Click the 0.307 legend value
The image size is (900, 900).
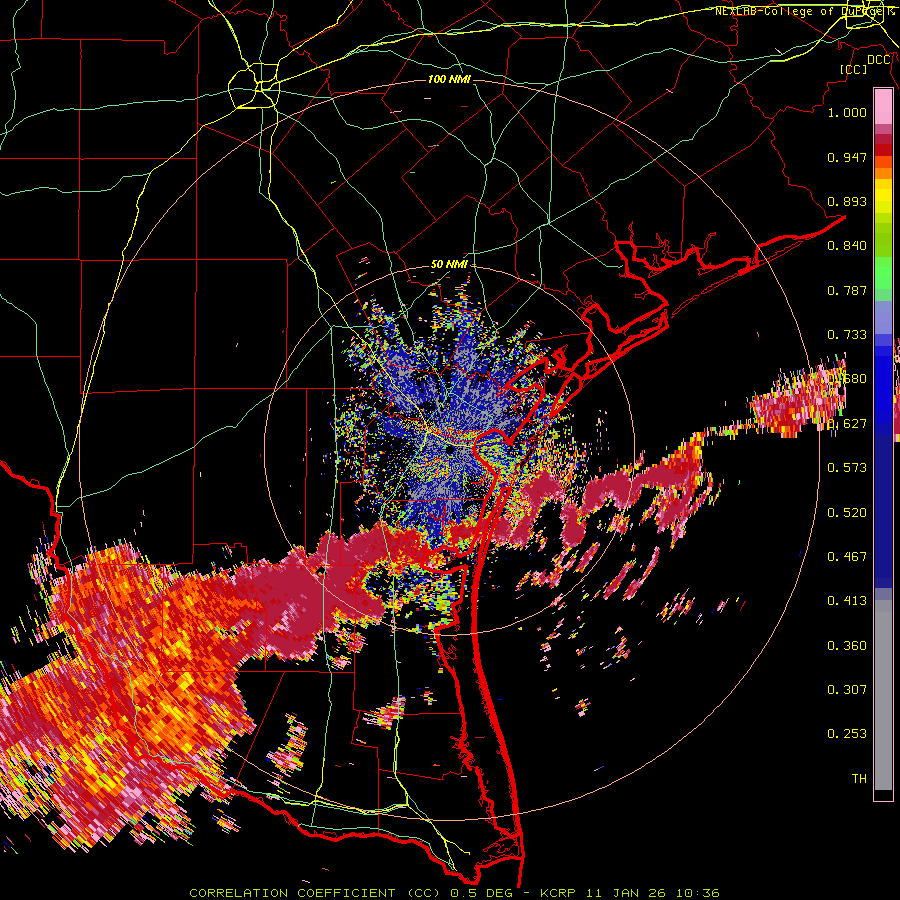point(847,689)
